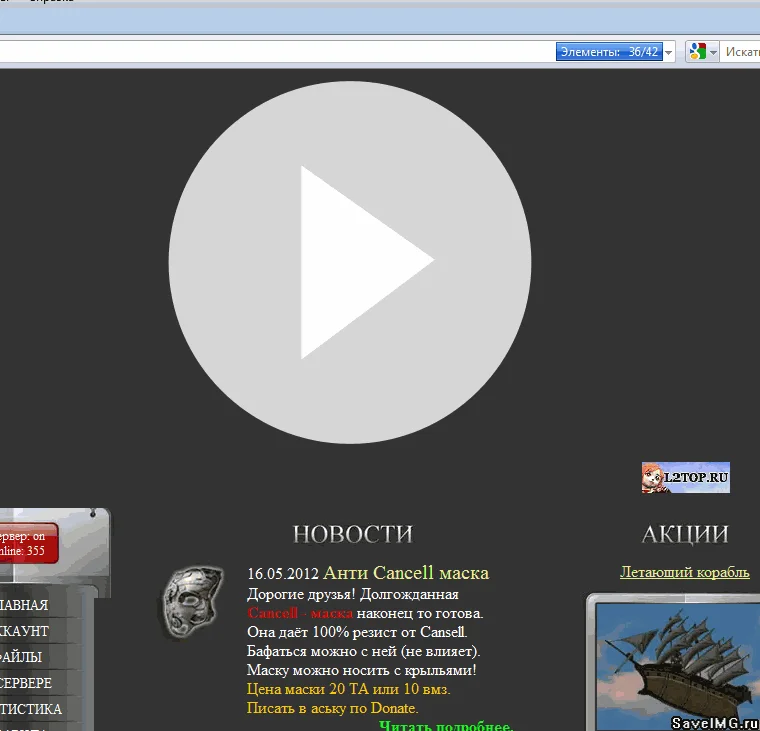
Task: Play the video with the large play button
Action: [x=349, y=262]
